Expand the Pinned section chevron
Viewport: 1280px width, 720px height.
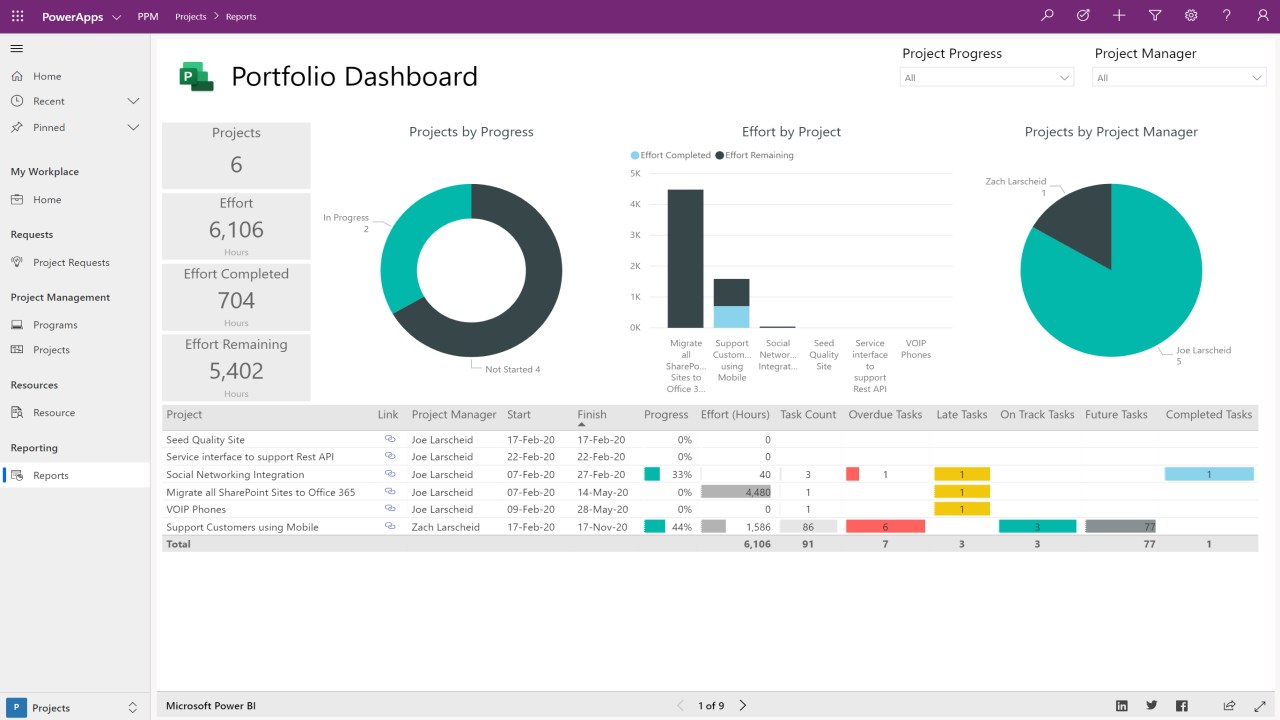[133, 127]
